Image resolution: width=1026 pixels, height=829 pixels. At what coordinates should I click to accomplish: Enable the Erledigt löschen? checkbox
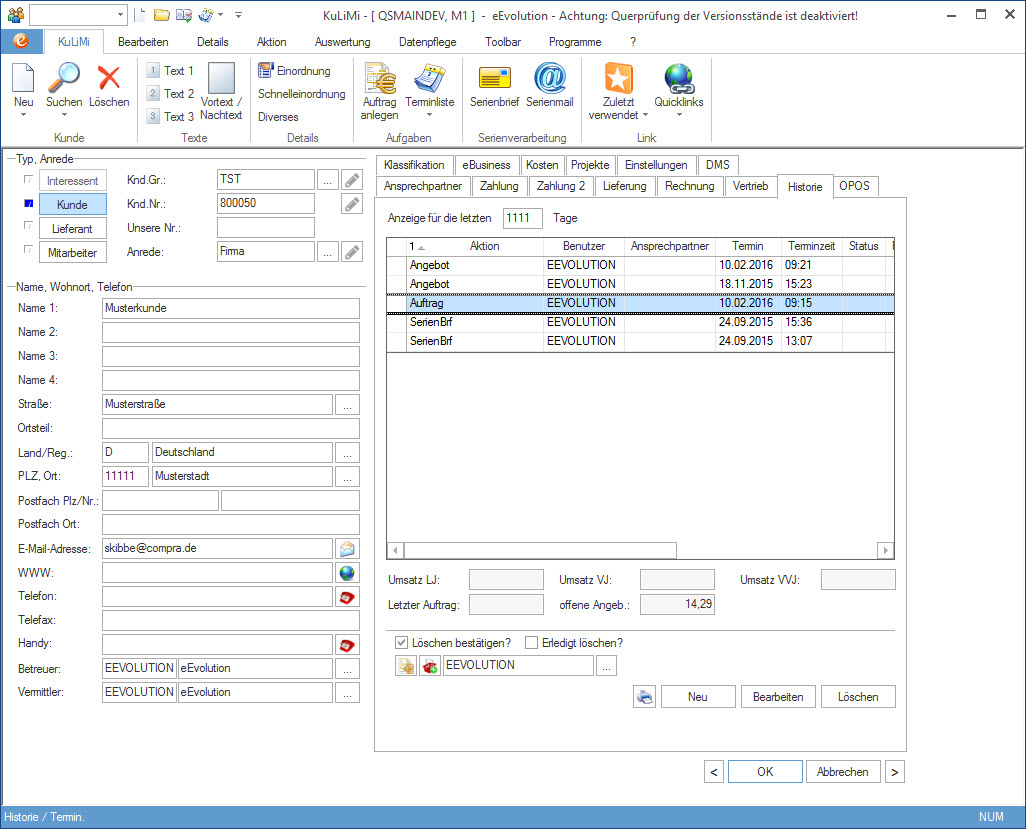pyautogui.click(x=531, y=643)
